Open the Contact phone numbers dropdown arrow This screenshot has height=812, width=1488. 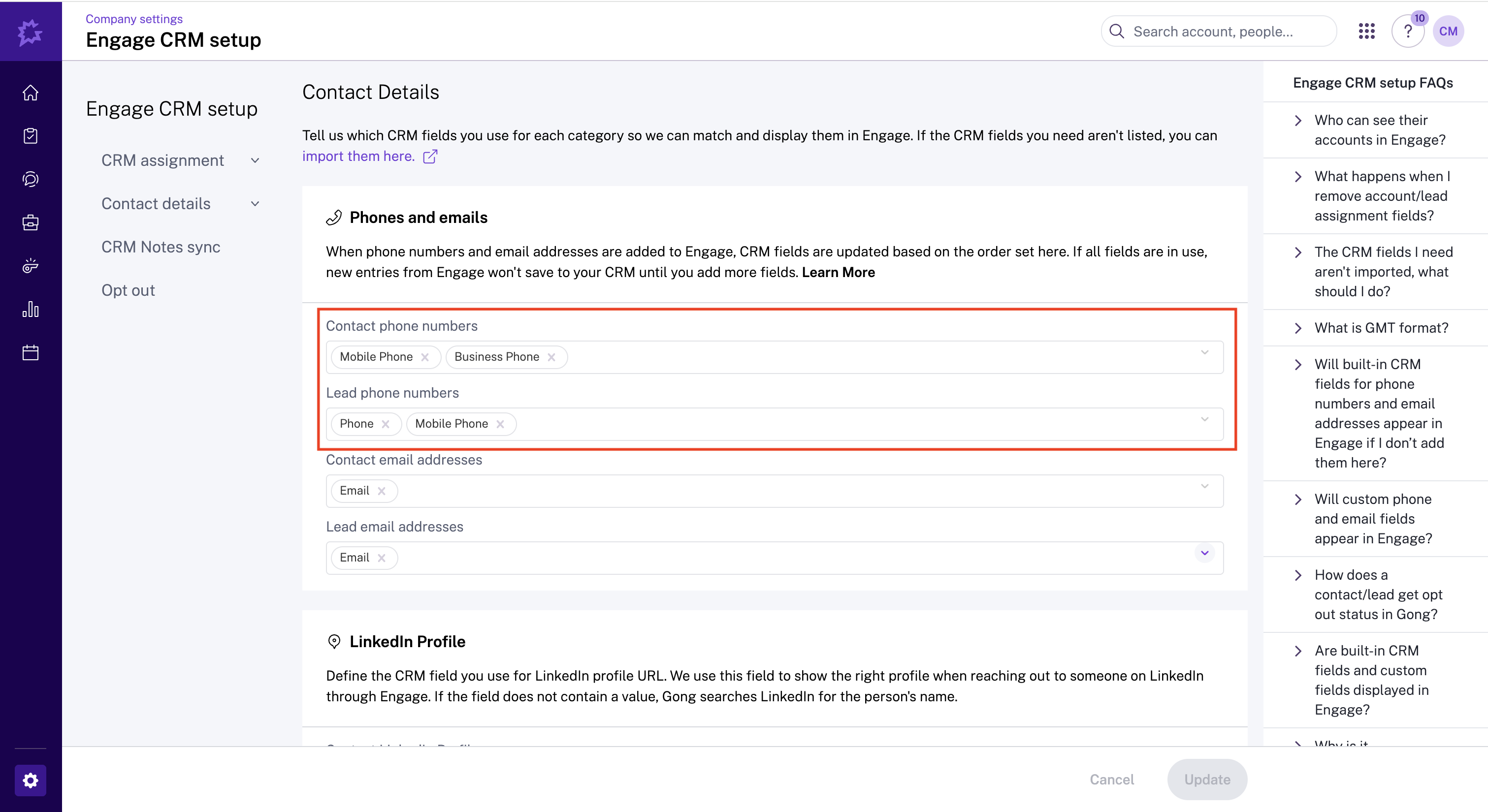coord(1205,352)
